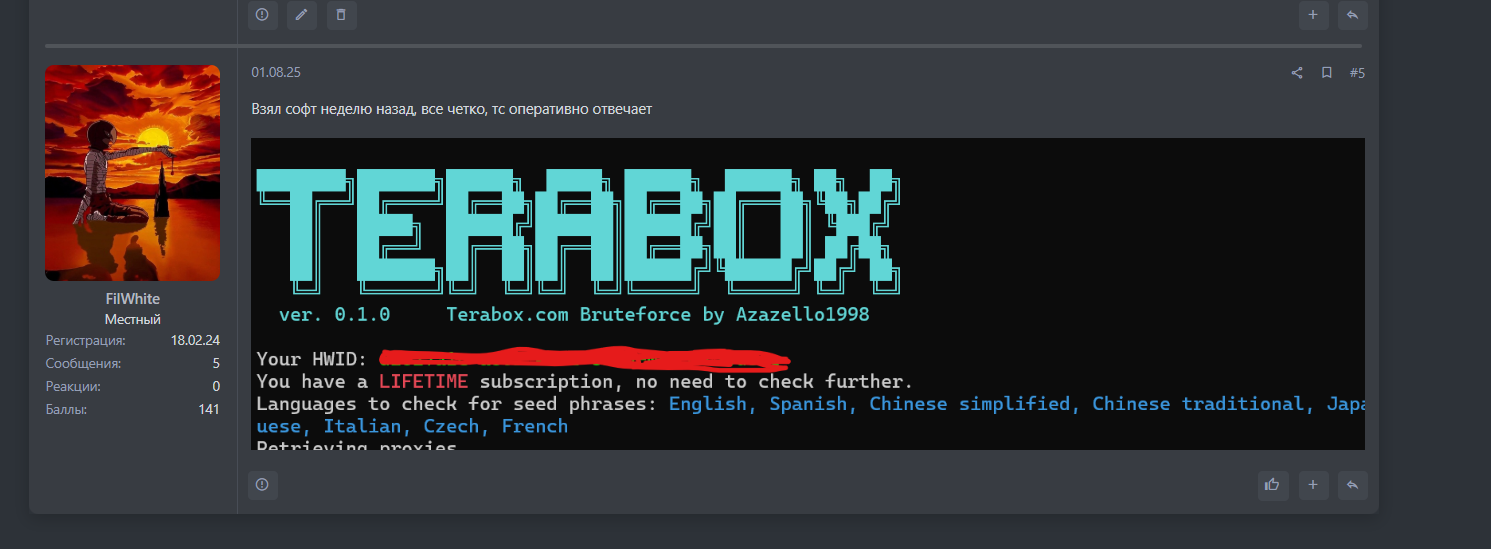Click the pencil edit icon in the upper post
The image size is (1491, 549).
[301, 15]
